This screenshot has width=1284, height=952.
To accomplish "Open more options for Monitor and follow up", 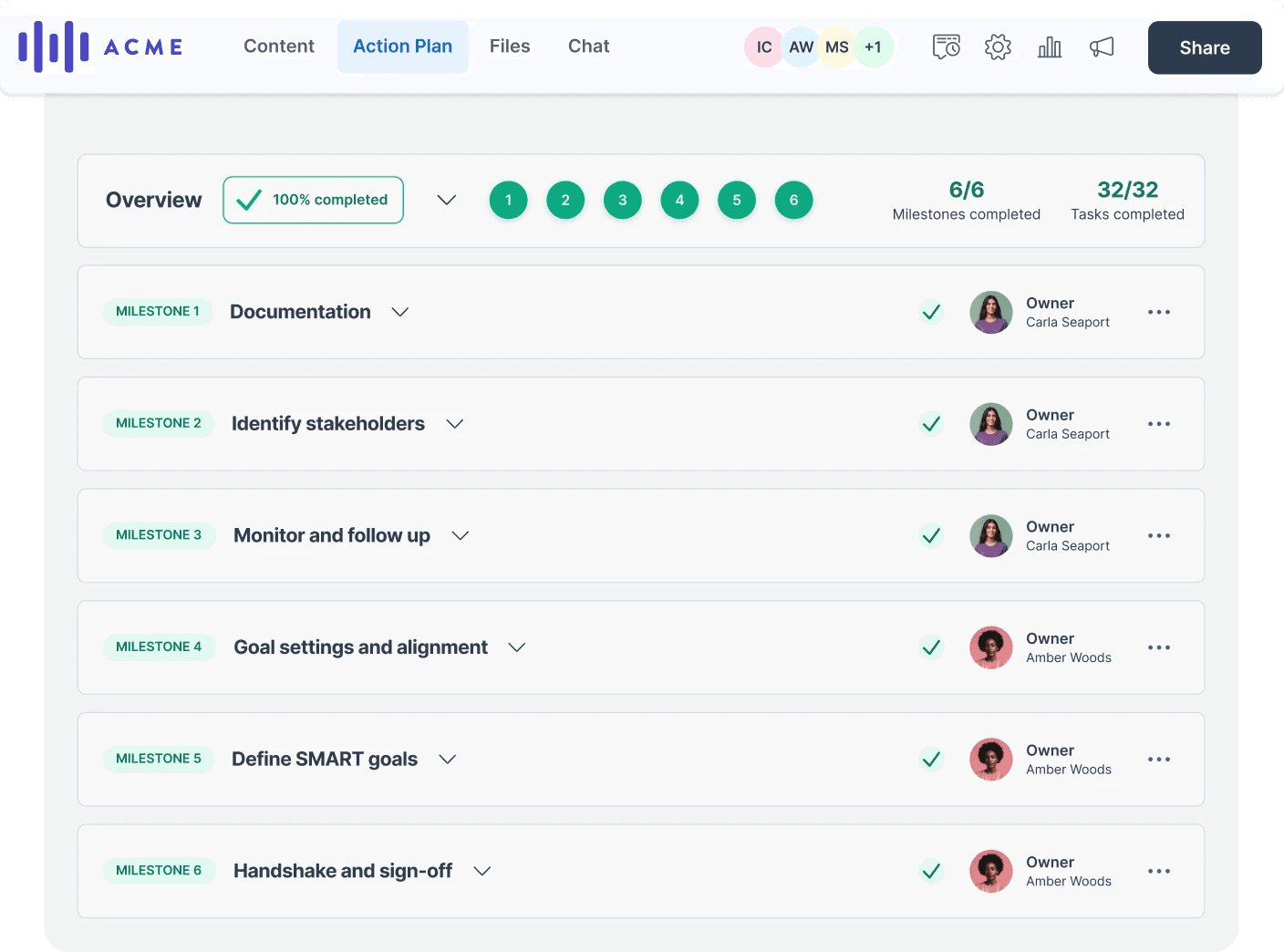I will (1158, 535).
